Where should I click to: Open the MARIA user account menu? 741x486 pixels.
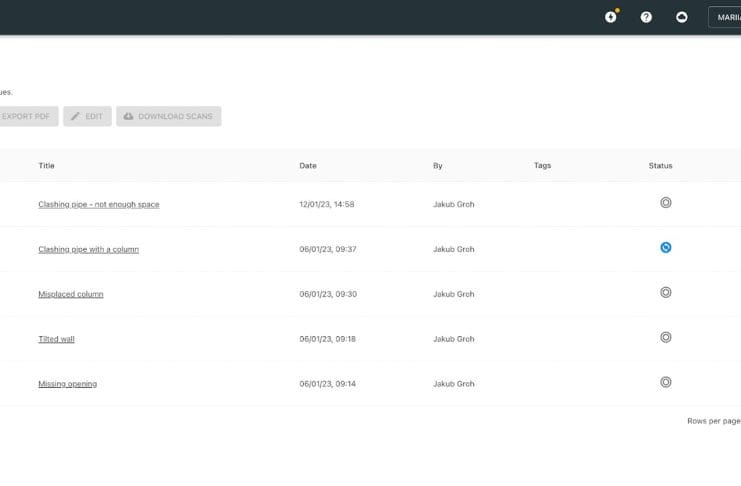point(725,17)
